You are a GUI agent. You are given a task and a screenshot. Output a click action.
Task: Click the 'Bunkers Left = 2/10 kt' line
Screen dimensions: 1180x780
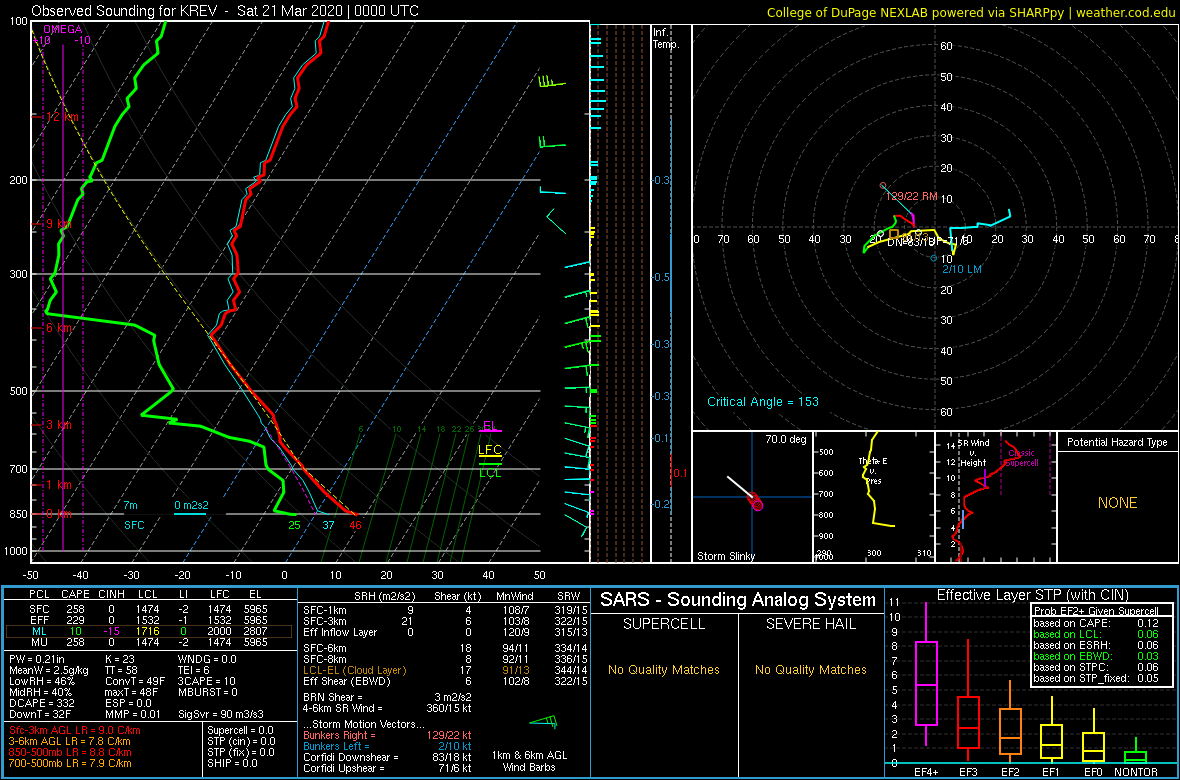386,745
